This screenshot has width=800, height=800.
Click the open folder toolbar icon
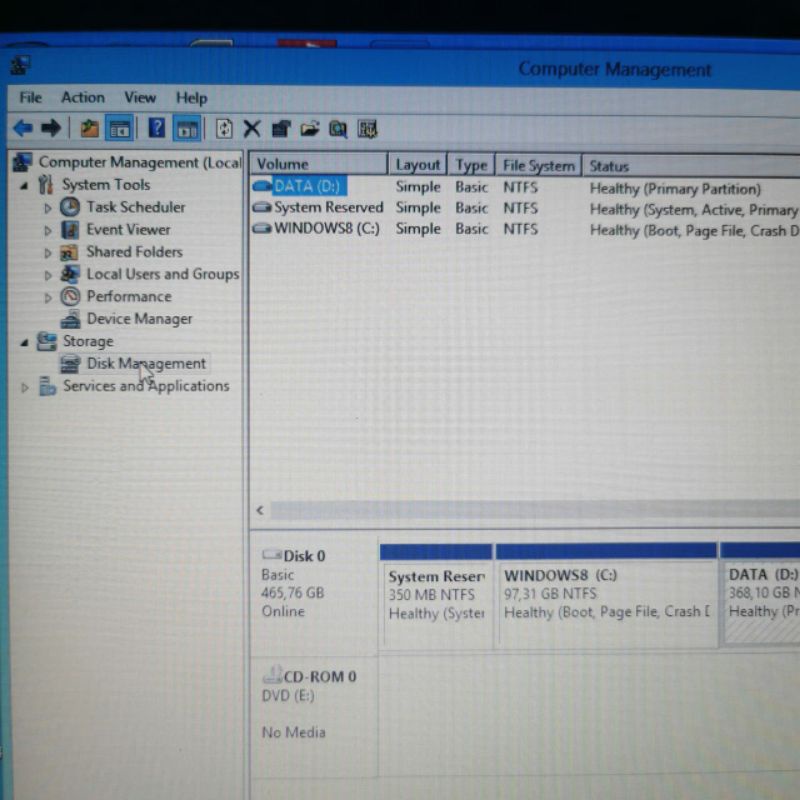tap(310, 128)
